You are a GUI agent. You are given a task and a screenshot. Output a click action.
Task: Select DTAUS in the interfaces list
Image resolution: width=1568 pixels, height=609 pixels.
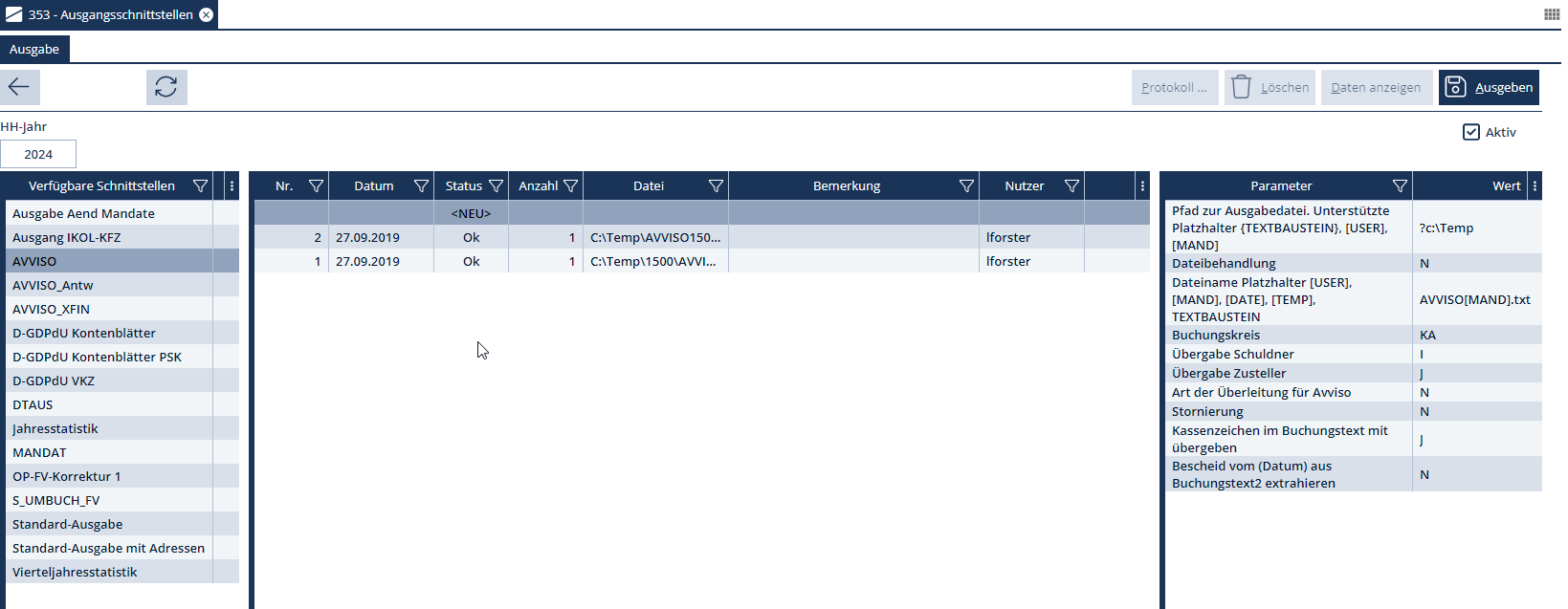(33, 404)
